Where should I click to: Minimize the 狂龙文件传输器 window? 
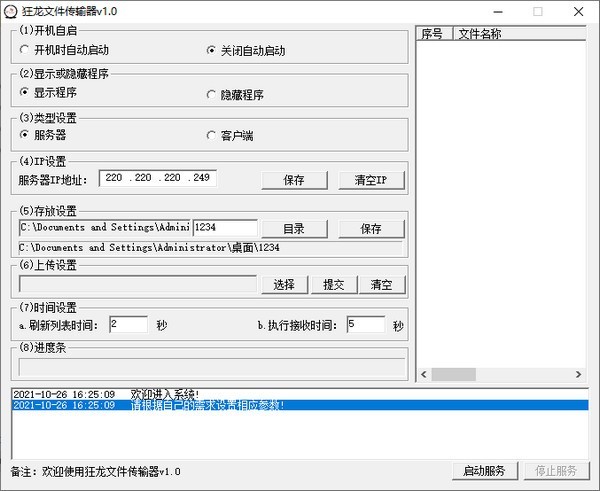pyautogui.click(x=498, y=11)
